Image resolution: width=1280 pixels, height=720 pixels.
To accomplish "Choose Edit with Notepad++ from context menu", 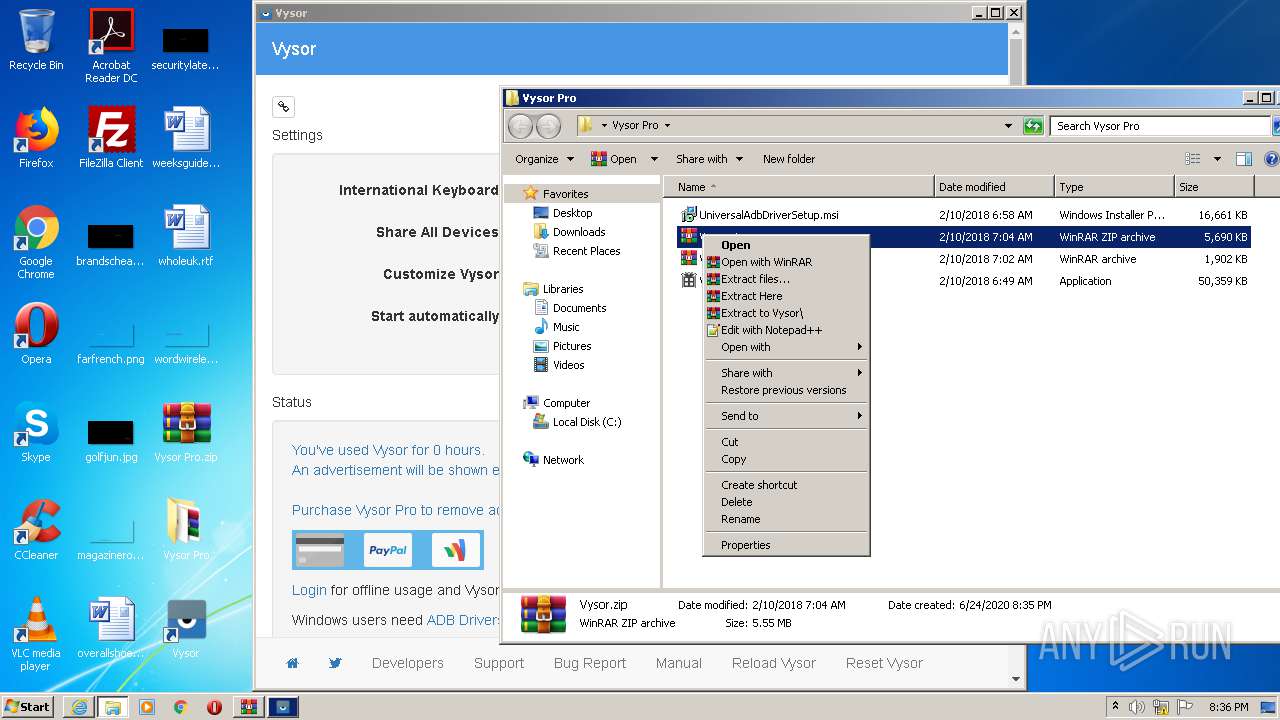I will point(785,330).
